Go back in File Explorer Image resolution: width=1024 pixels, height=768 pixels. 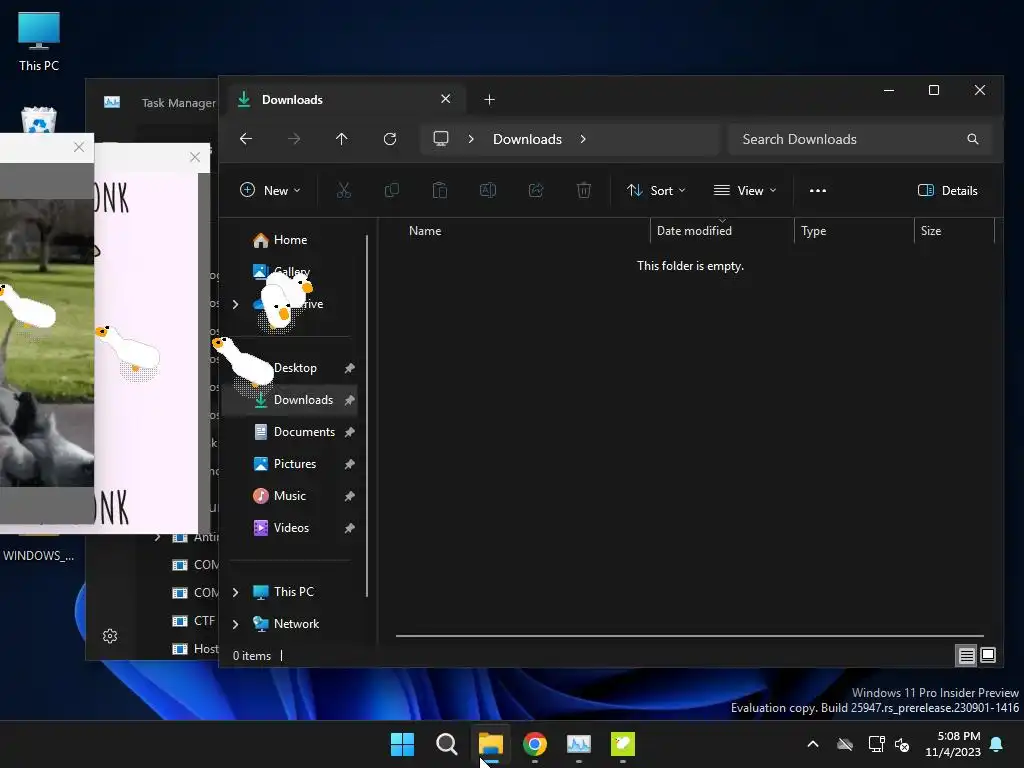[246, 138]
